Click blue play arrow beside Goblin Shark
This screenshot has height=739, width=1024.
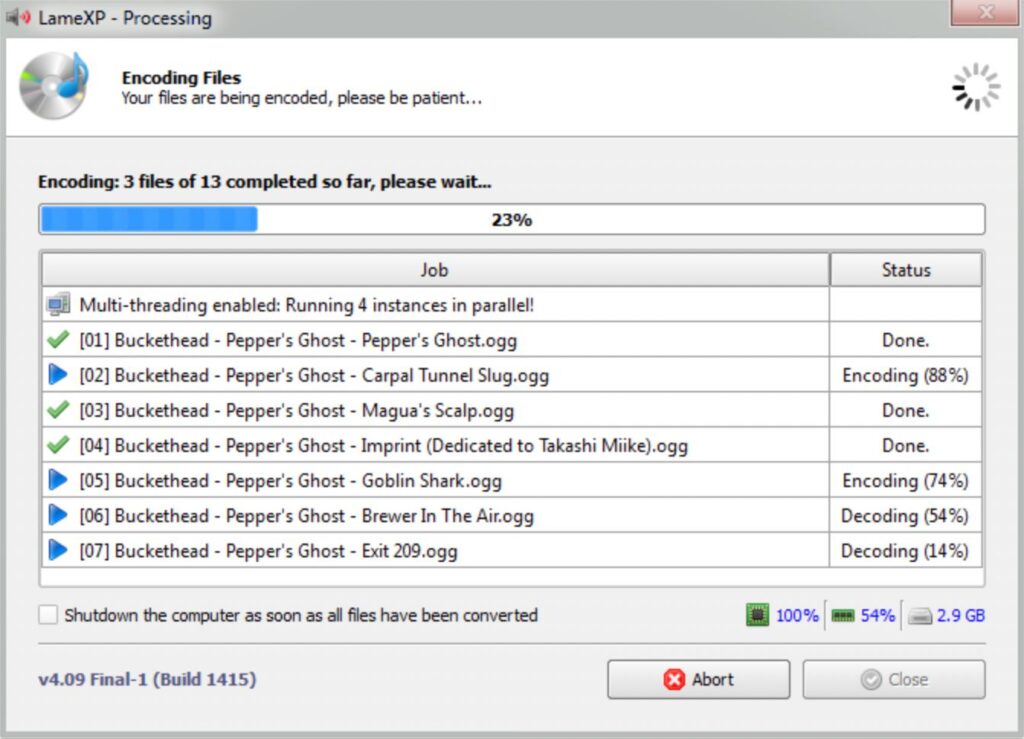[x=58, y=480]
